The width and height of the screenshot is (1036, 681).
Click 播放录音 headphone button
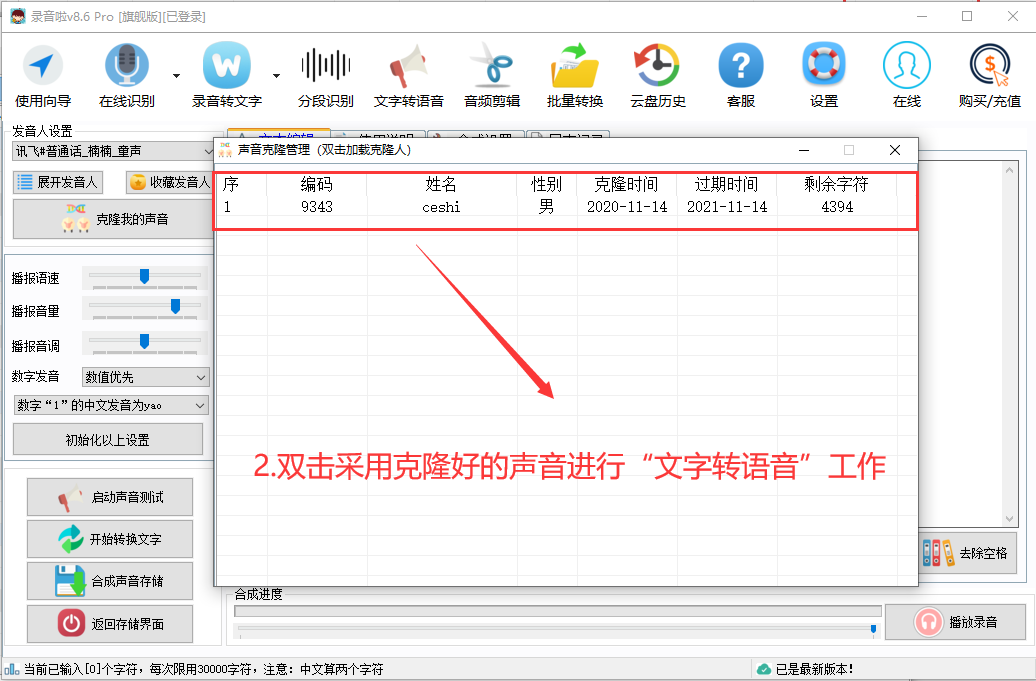955,622
